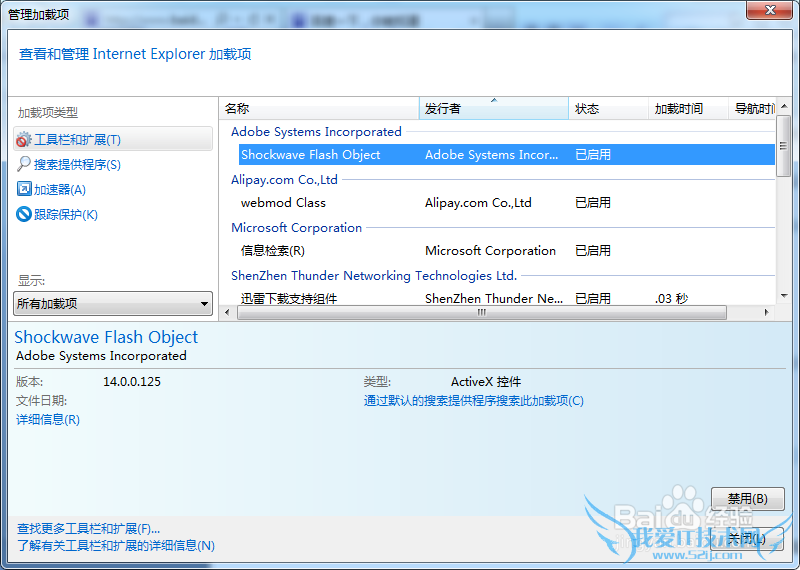Open 了解有关工具栏和扩展的详细信息(N) link

click(116, 546)
